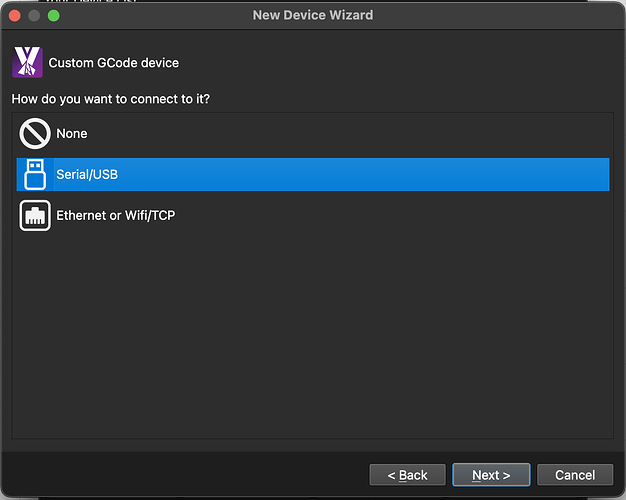Click the New Device Wizard title text
The width and height of the screenshot is (626, 500).
point(313,16)
